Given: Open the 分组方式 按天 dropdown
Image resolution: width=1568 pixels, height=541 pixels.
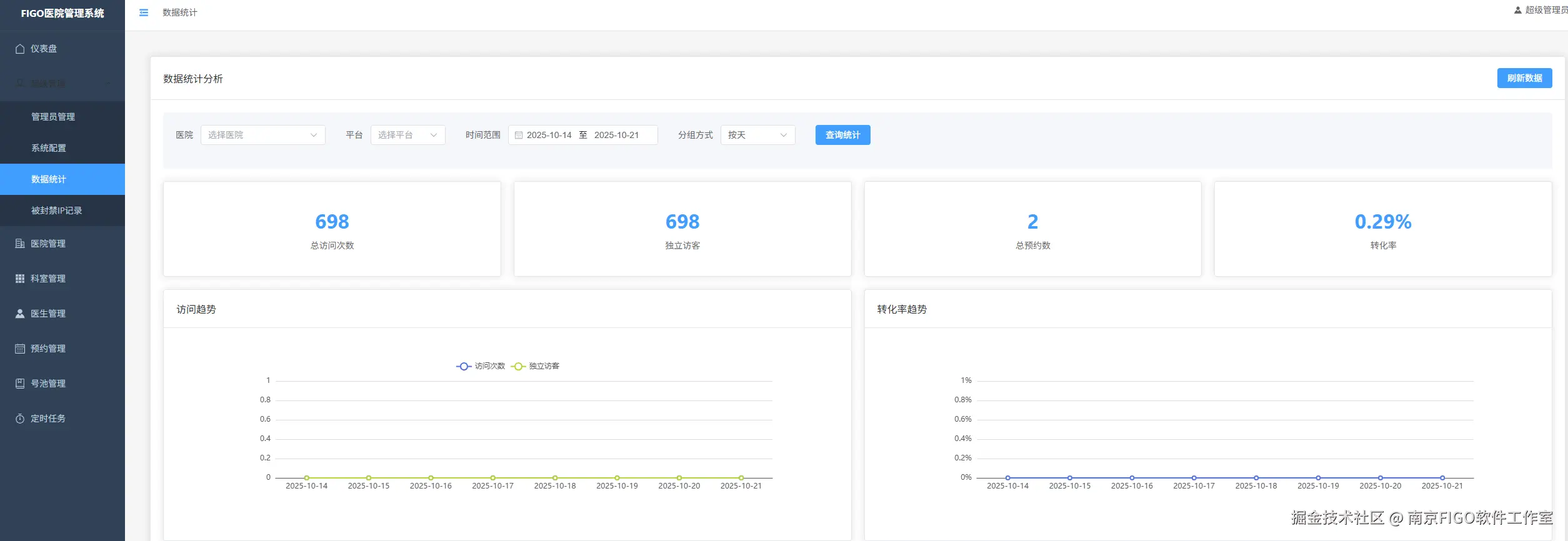Looking at the screenshot, I should [x=758, y=135].
